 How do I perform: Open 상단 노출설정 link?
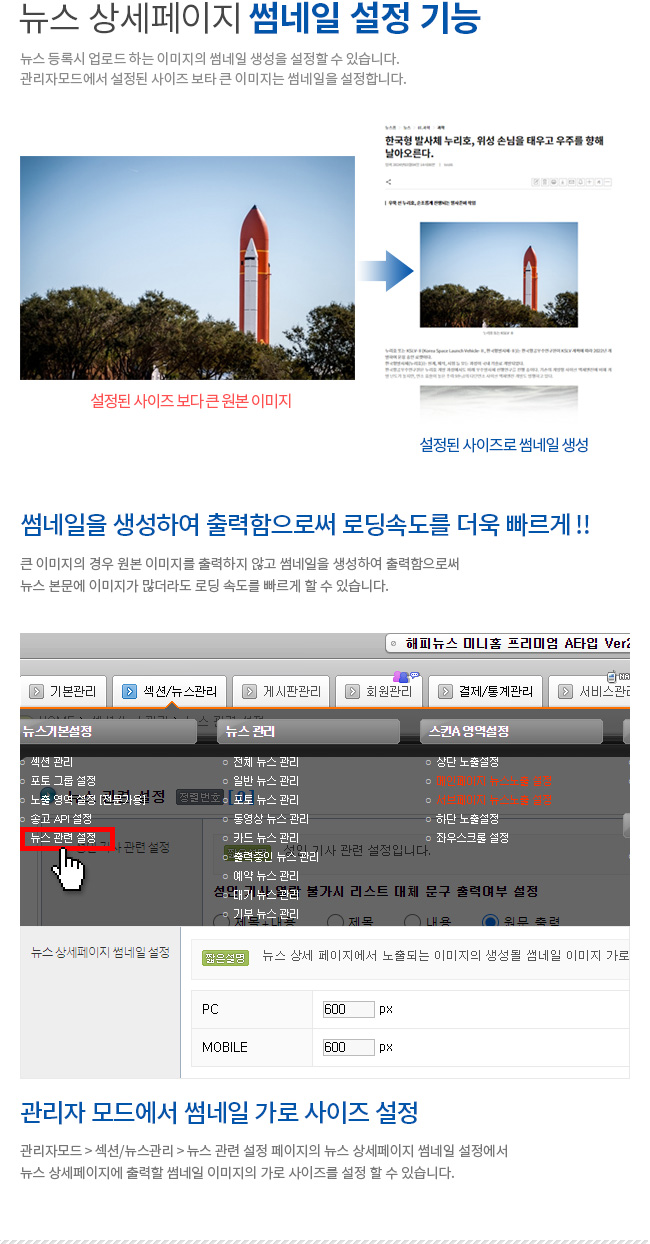pyautogui.click(x=467, y=762)
